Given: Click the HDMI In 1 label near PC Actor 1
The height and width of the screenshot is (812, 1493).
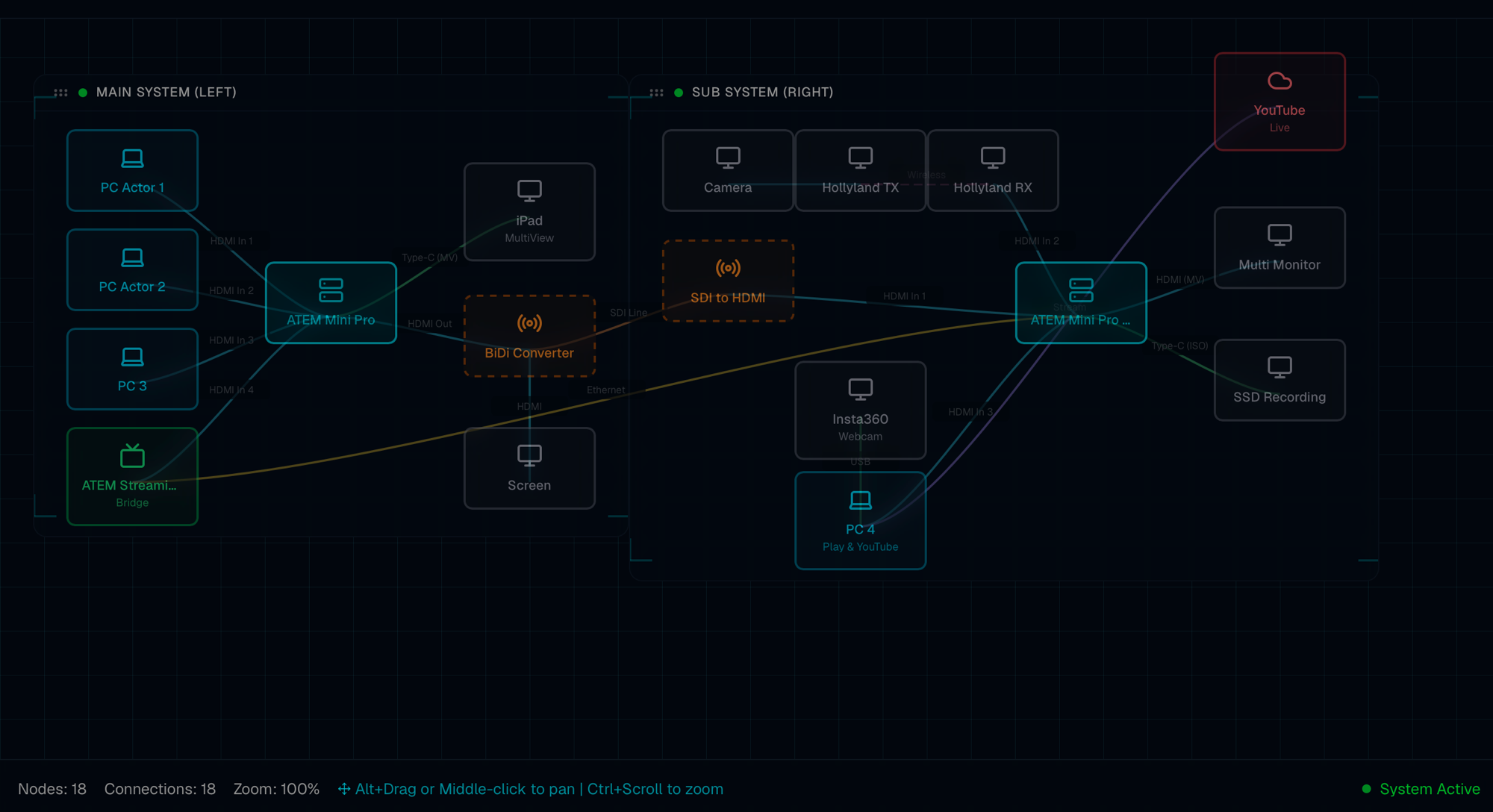Looking at the screenshot, I should 231,241.
